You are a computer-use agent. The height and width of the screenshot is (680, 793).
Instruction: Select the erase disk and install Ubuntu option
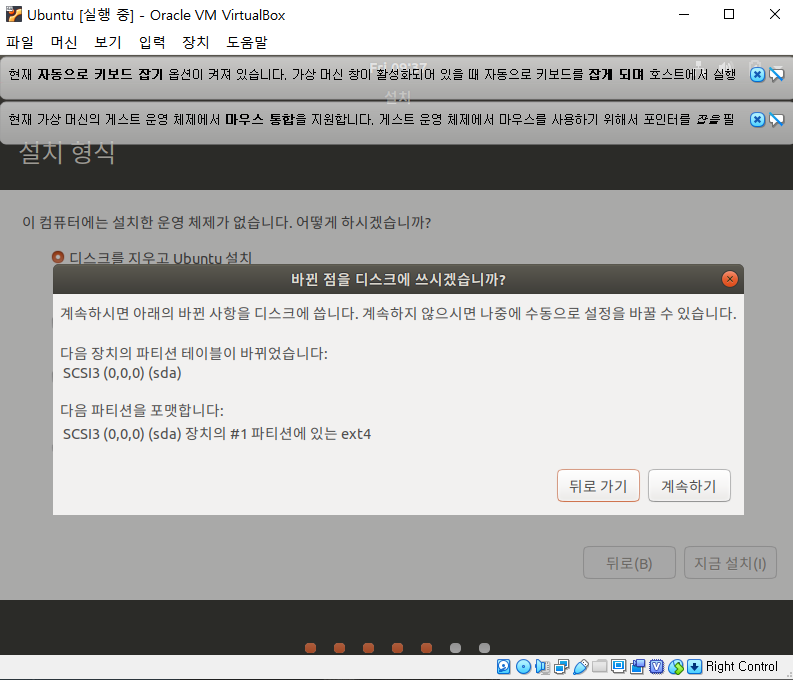click(x=58, y=257)
